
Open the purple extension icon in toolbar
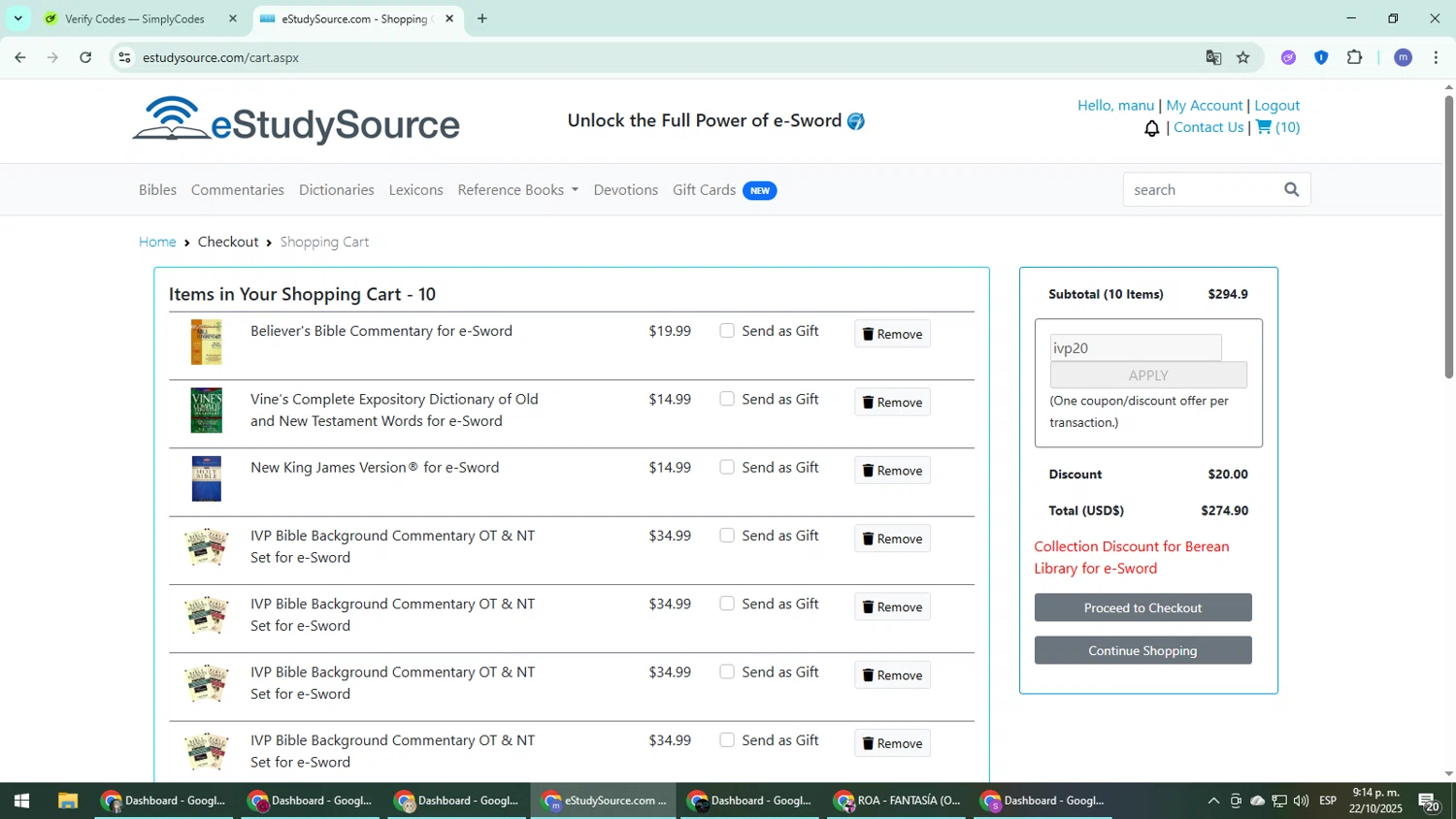1288,57
